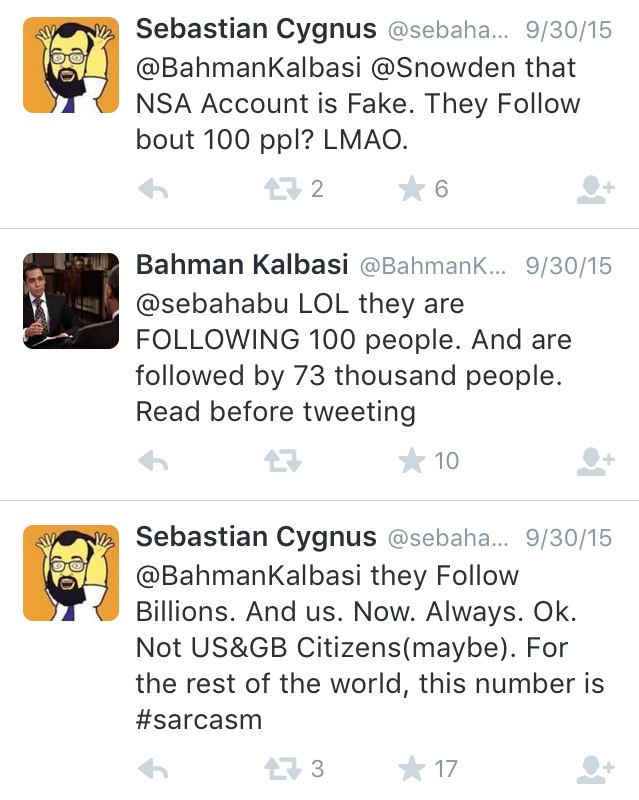Screen dimensions: 639x800
Task: Tap add-person icon on the #sarcasm tweet
Action: coord(595,769)
